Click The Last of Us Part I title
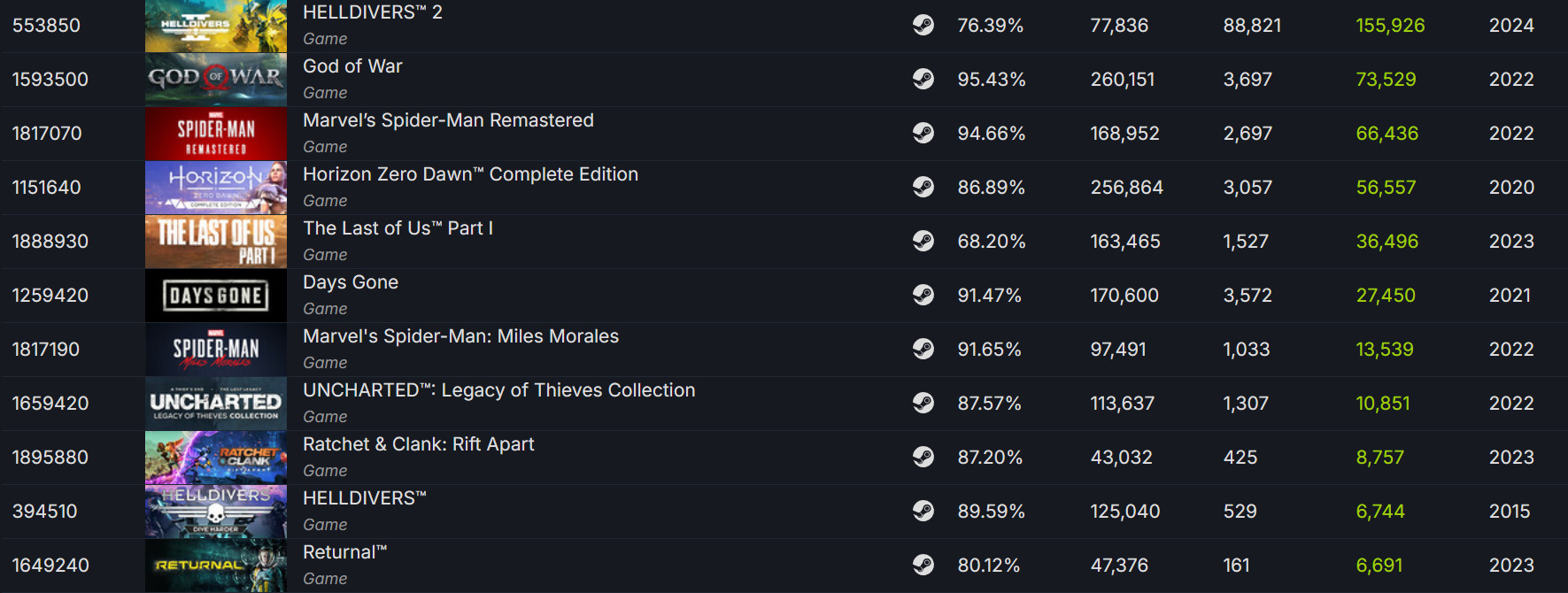This screenshot has width=1568, height=593. [x=398, y=228]
